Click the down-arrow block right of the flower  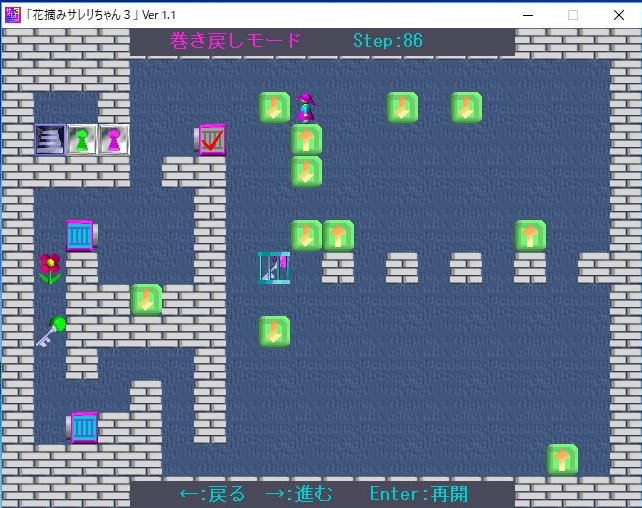[146, 299]
